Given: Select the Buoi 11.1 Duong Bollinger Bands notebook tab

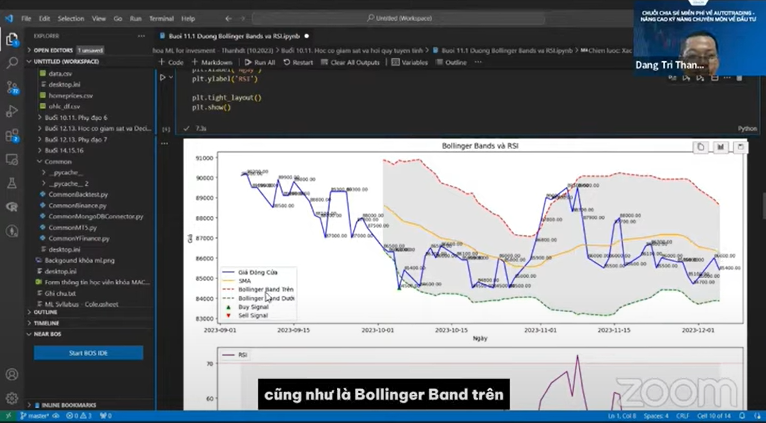Looking at the screenshot, I should [x=234, y=36].
